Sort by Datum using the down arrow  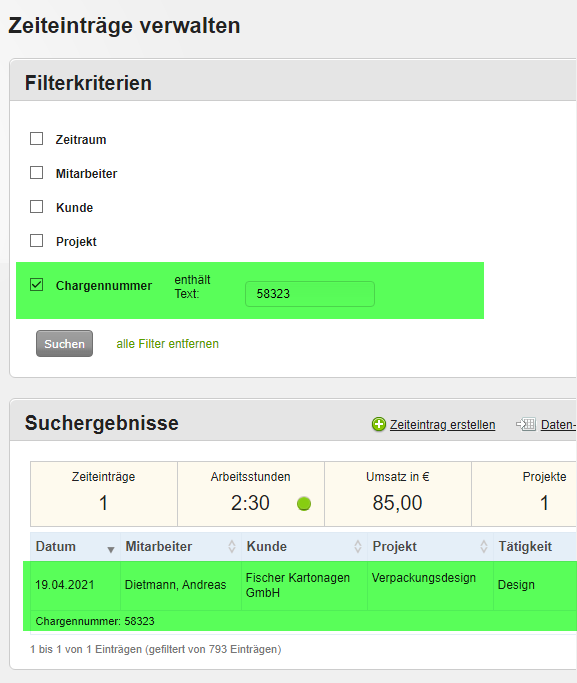(x=111, y=550)
